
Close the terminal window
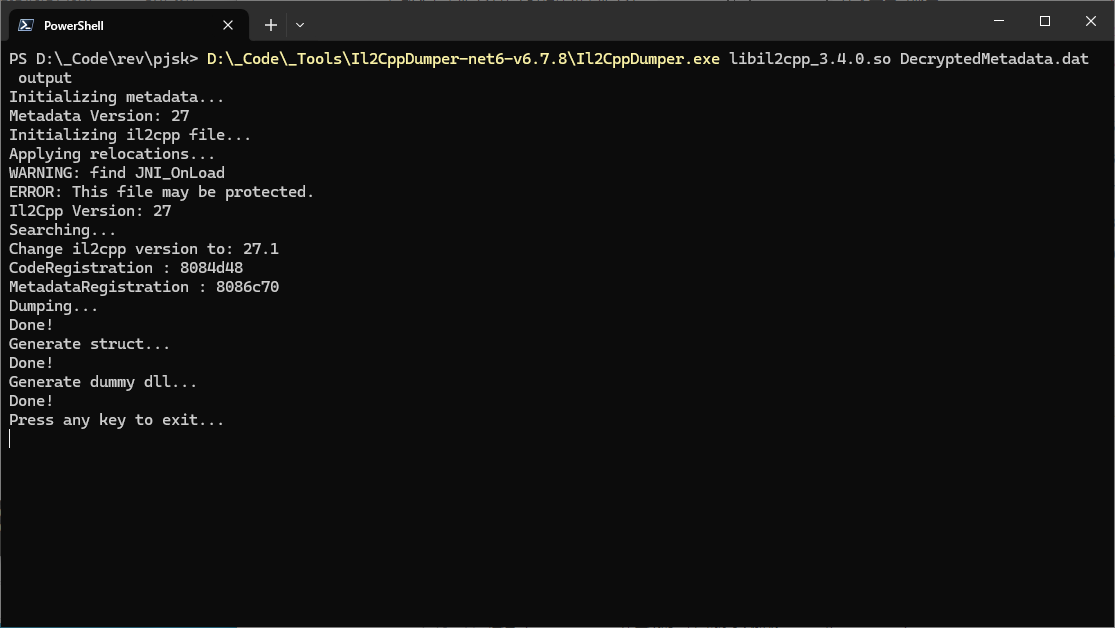(1091, 21)
